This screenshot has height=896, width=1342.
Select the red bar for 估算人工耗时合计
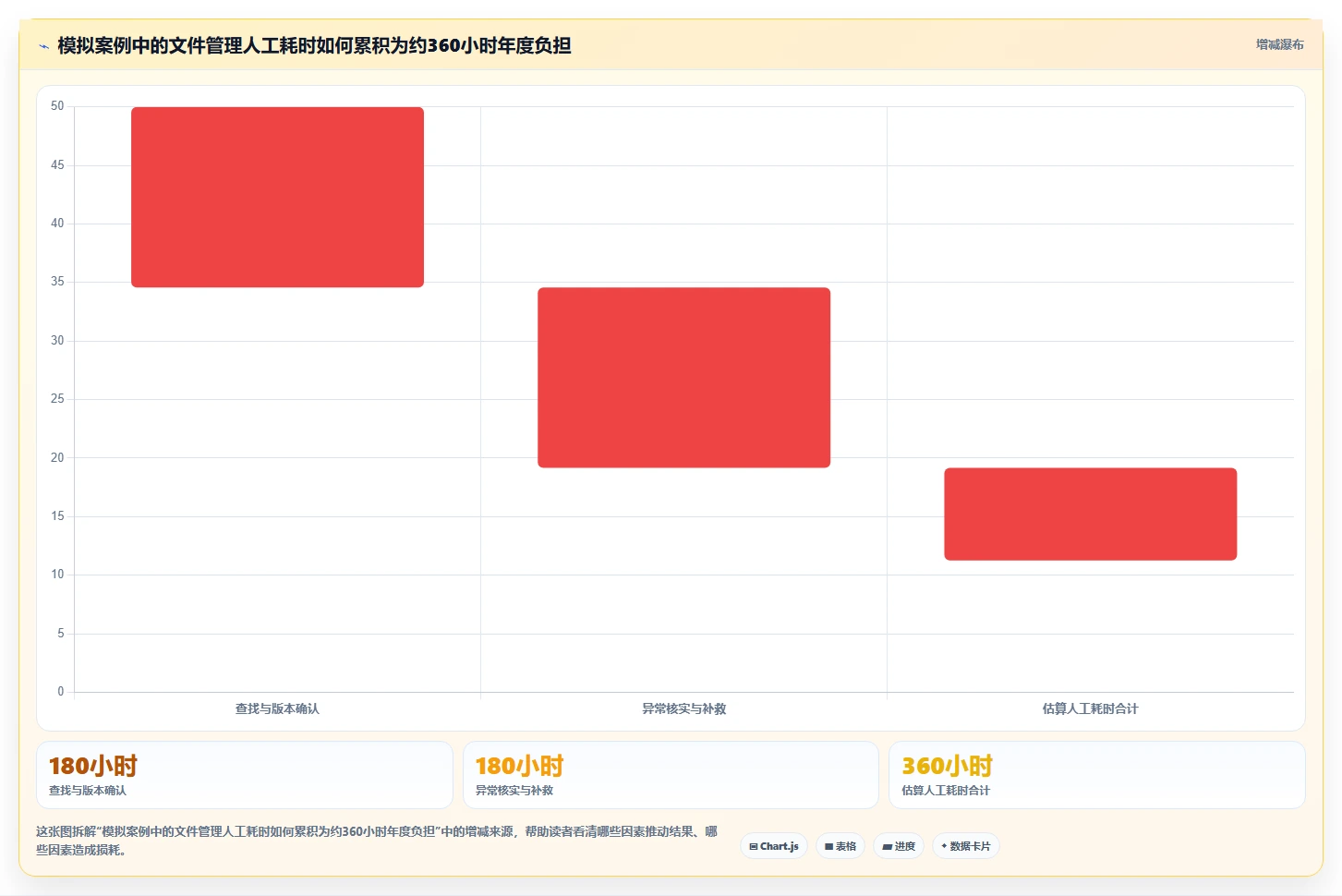click(x=1090, y=514)
